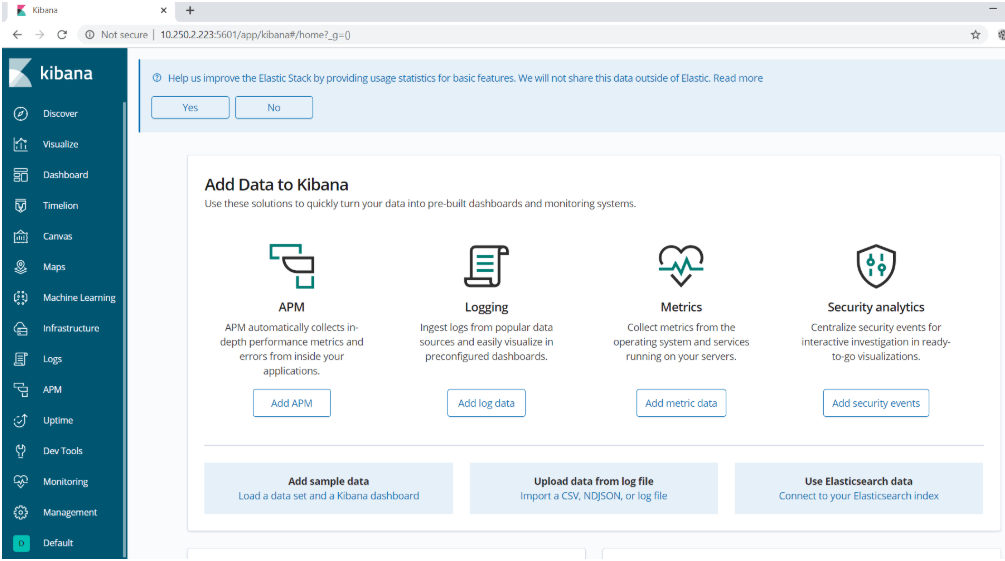
Task: Click the Logs sidebar icon
Action: coord(21,359)
